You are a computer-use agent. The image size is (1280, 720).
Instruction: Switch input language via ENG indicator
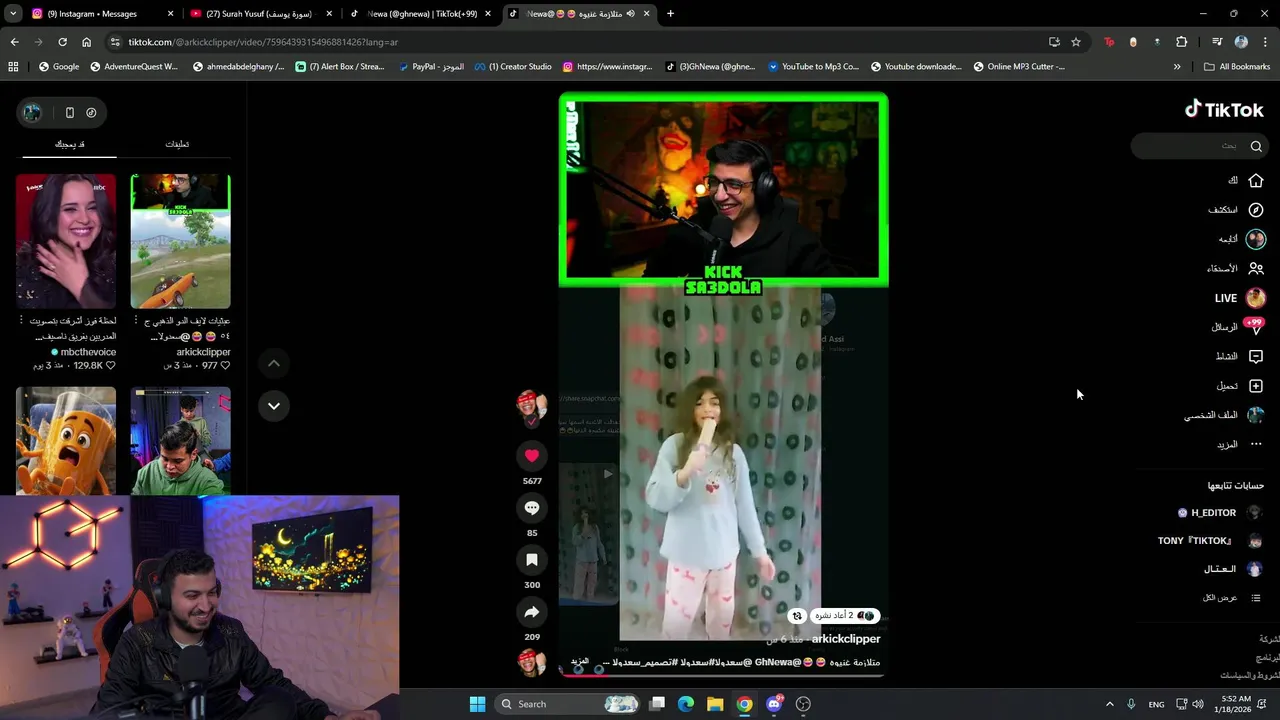[x=1156, y=704]
